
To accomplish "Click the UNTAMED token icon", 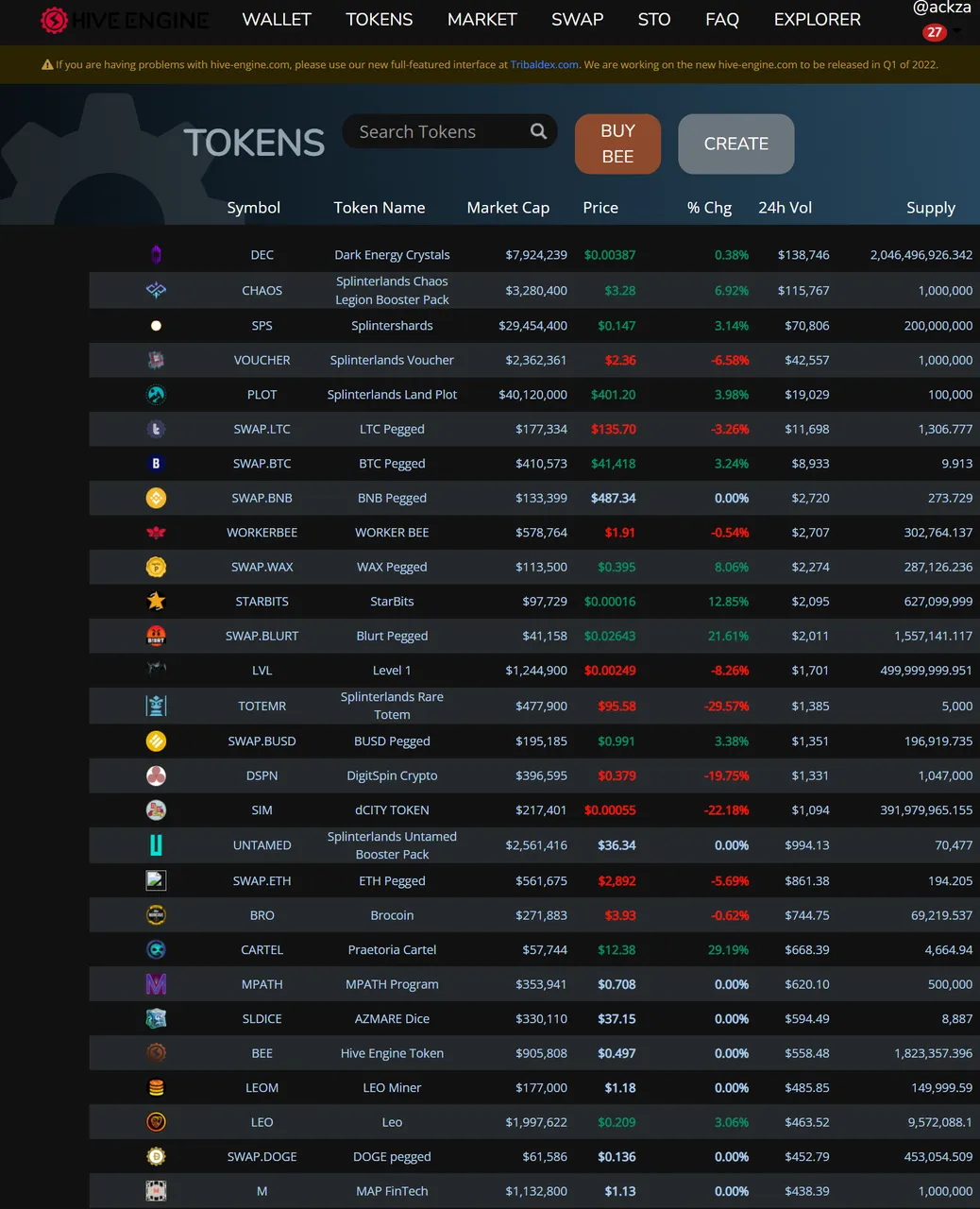I will tap(156, 845).
